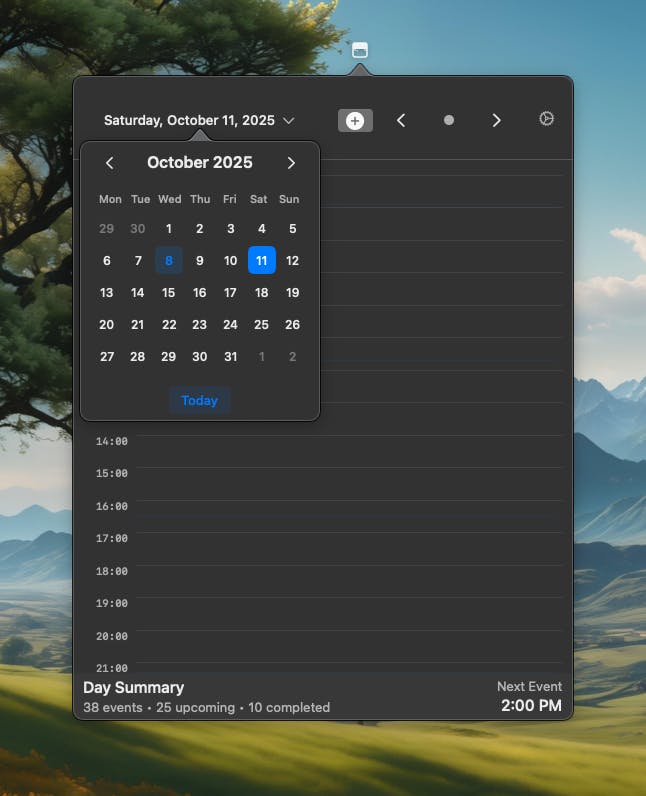This screenshot has height=796, width=646.
Task: Click the Next Event label
Action: (x=529, y=686)
